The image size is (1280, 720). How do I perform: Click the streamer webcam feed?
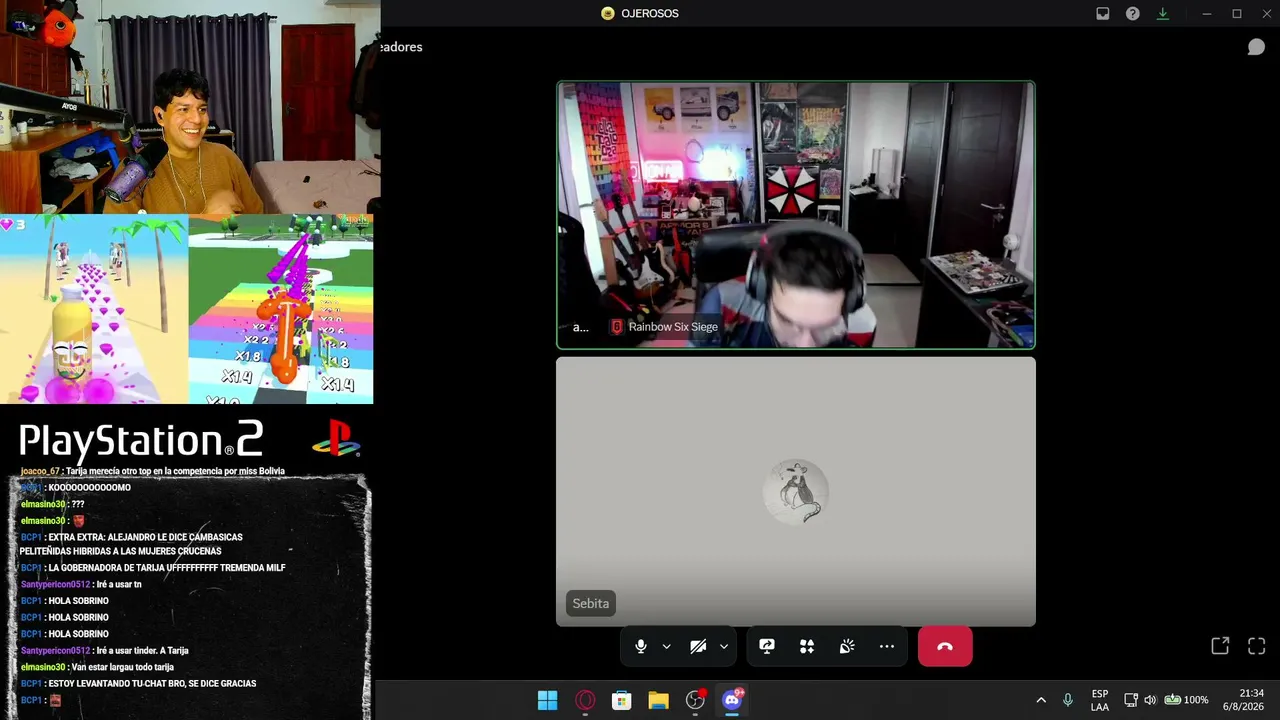(x=190, y=107)
